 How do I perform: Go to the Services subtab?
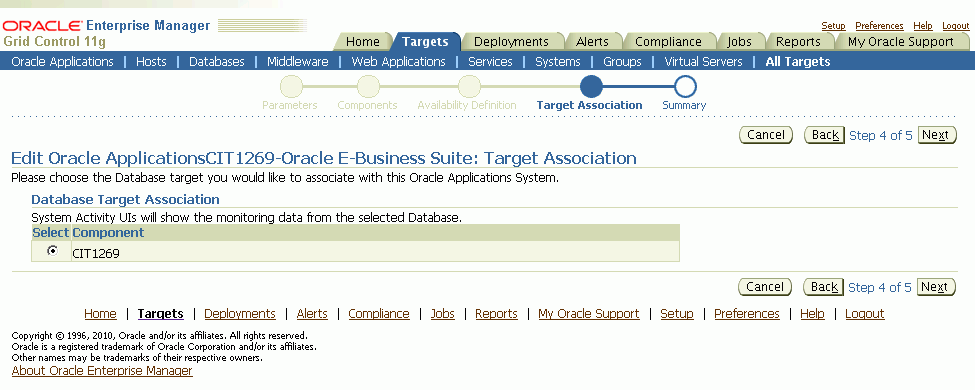491,62
